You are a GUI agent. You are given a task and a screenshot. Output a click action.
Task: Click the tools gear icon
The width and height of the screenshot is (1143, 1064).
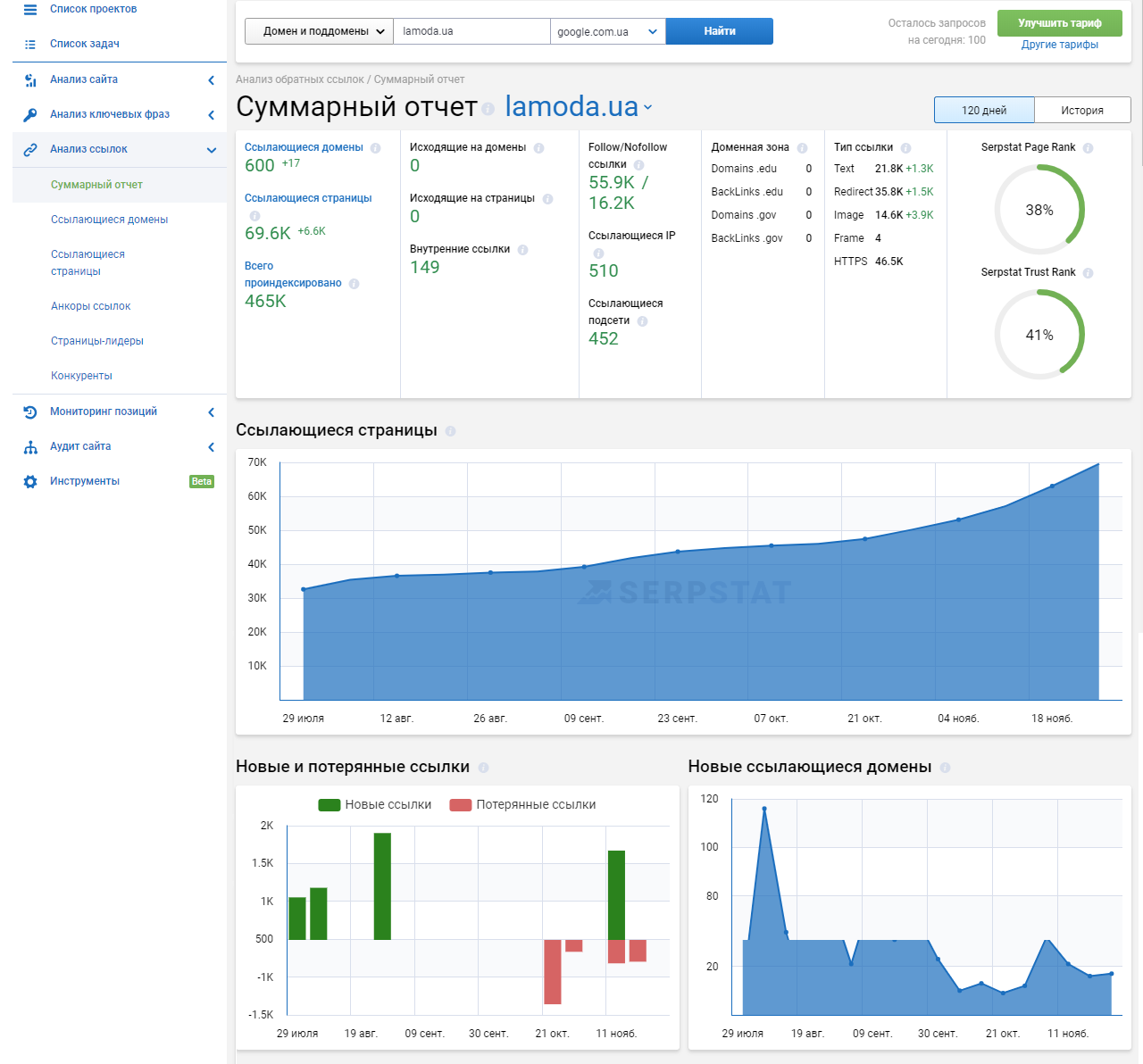tap(30, 481)
